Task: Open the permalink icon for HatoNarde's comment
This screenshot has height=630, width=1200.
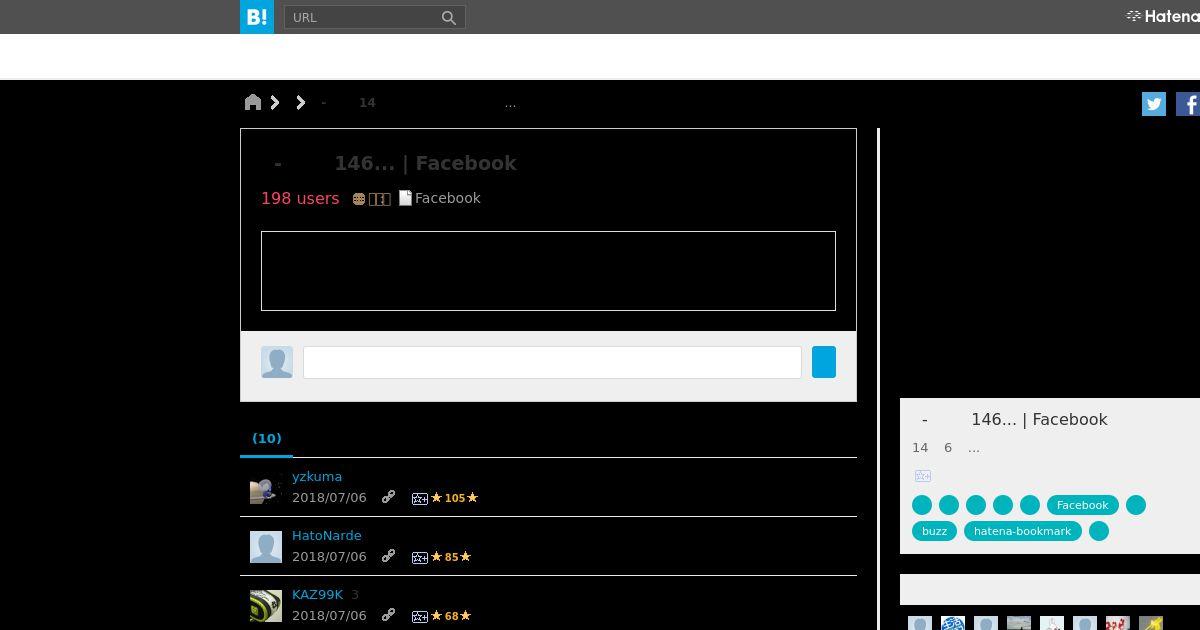Action: pos(388,556)
